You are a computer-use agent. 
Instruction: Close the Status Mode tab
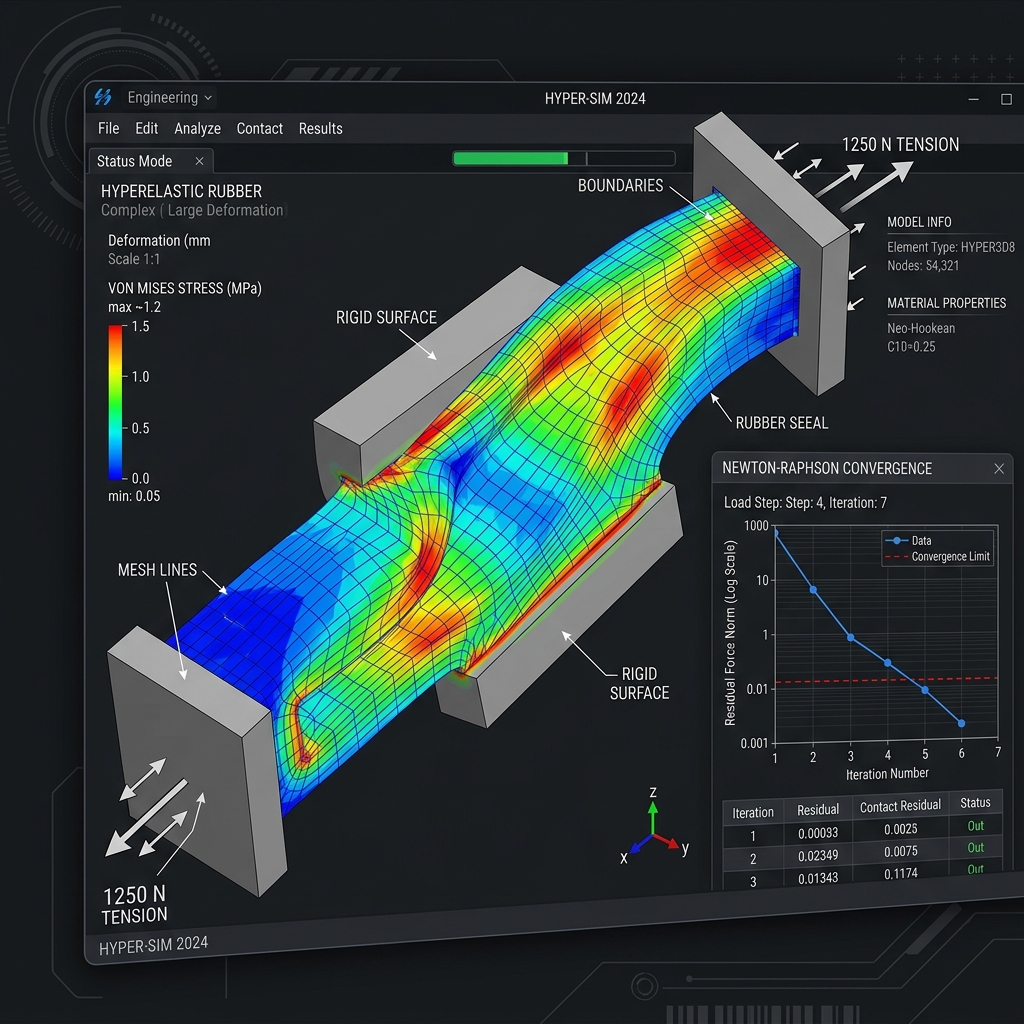point(199,161)
